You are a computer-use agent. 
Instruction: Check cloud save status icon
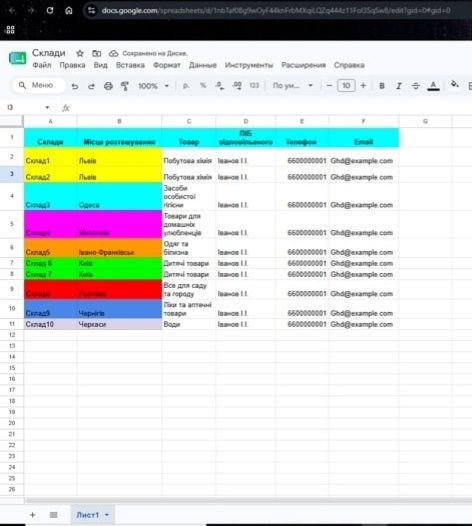pos(114,53)
